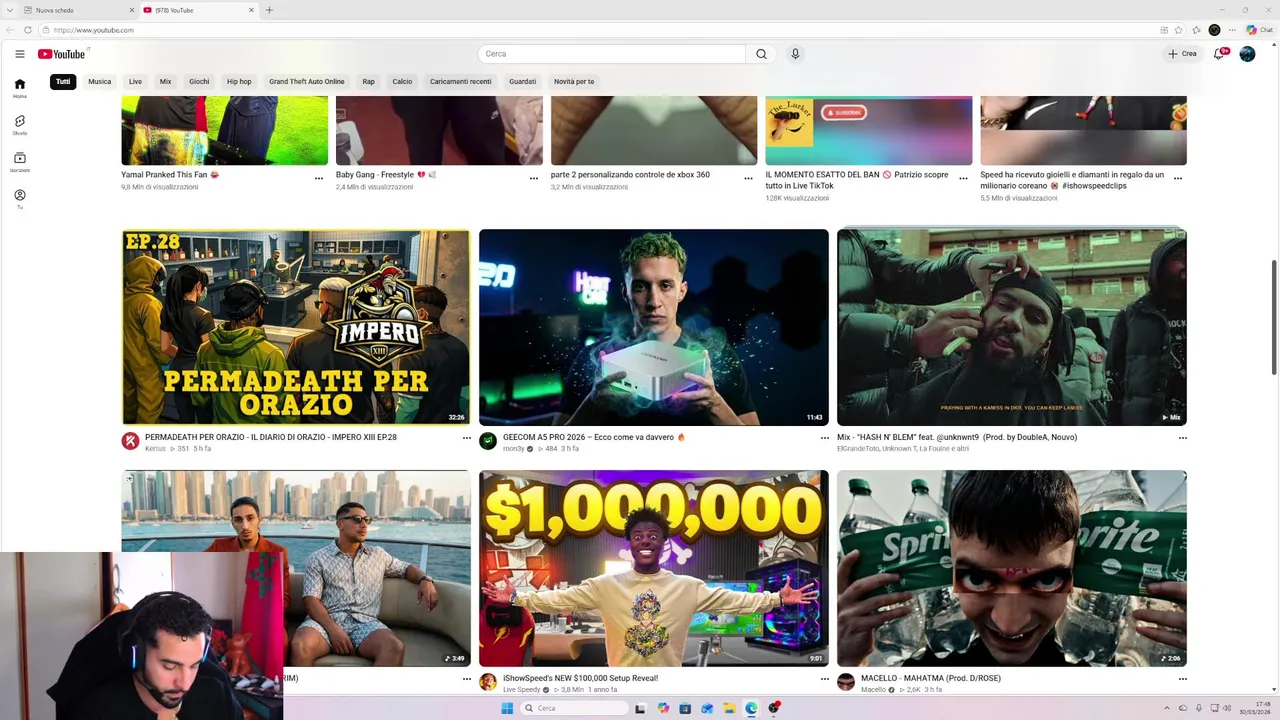Screen dimensions: 1280x720
Task: Open the Sprite bottles MACELLO thumbnail
Action: click(1012, 568)
